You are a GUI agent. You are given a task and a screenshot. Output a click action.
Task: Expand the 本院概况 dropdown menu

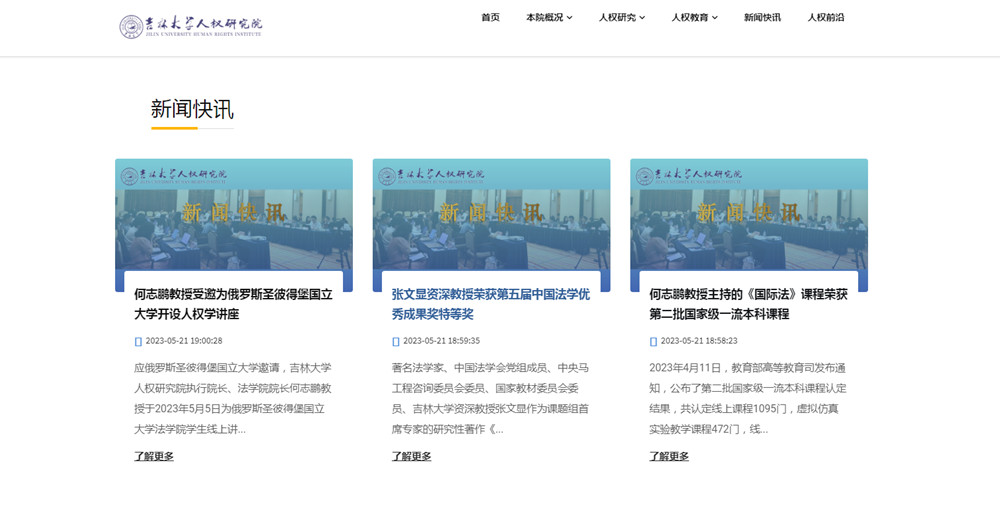(x=549, y=17)
